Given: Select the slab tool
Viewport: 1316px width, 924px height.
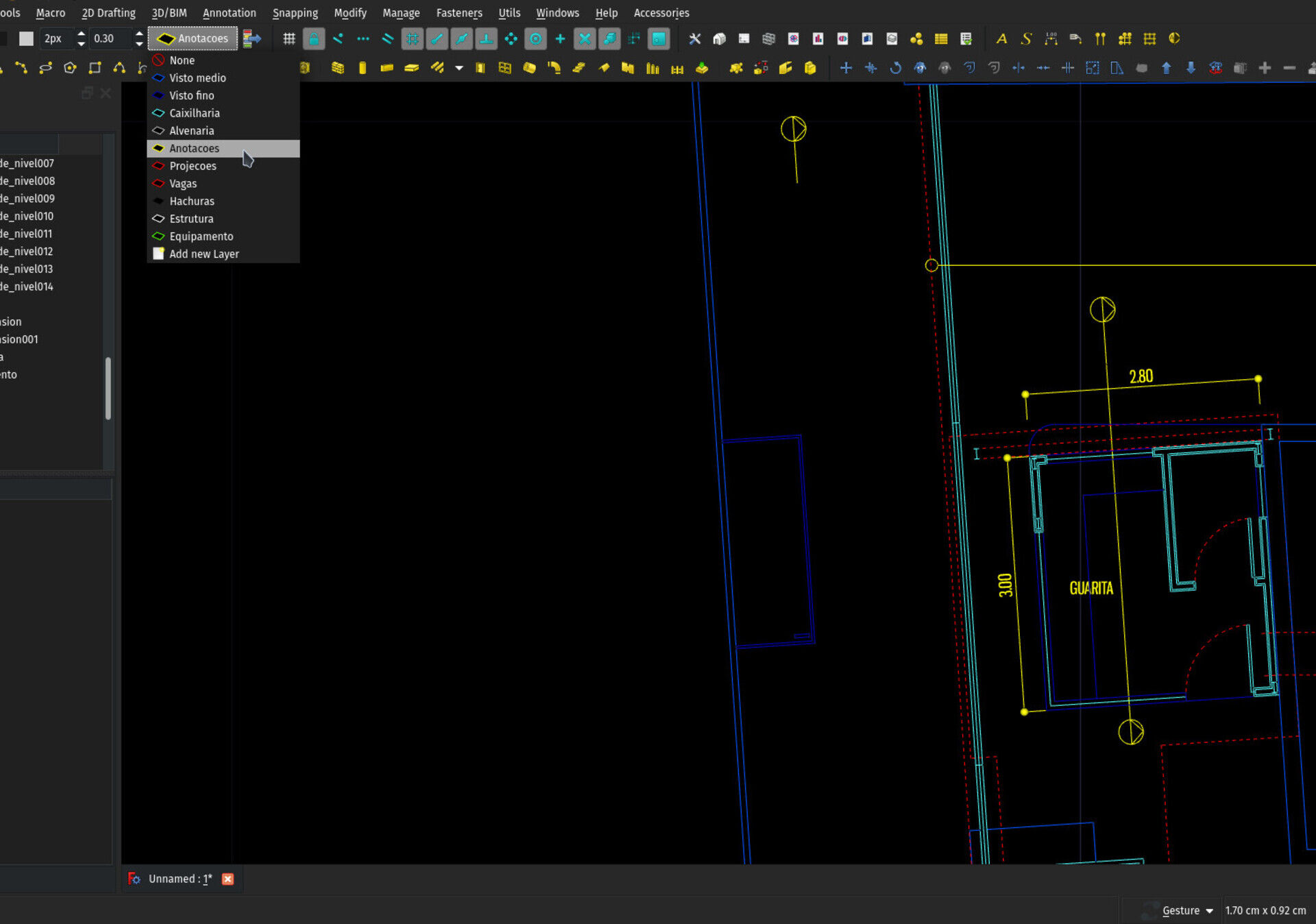Looking at the screenshot, I should click(412, 68).
